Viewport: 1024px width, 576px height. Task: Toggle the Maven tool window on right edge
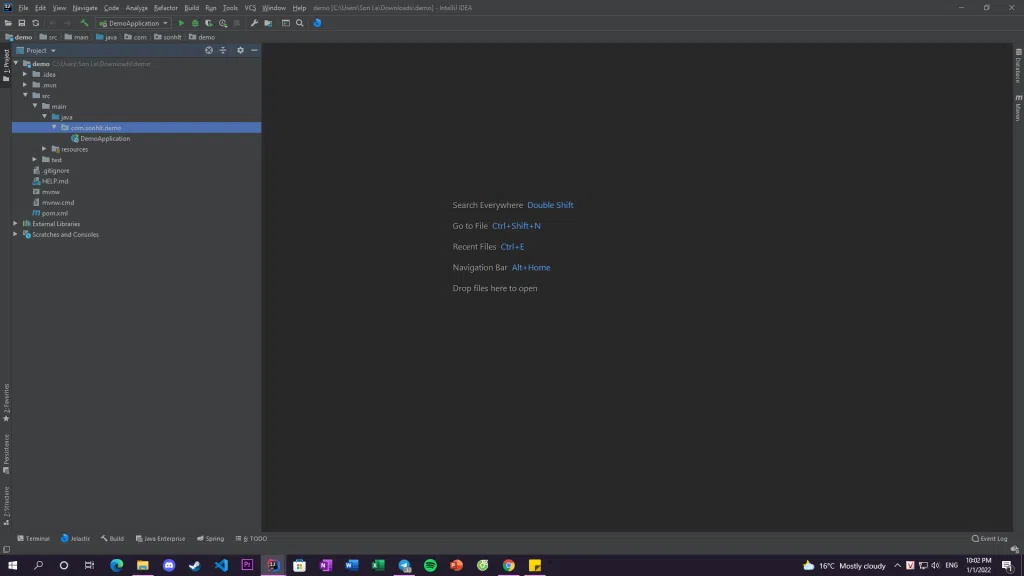1018,110
